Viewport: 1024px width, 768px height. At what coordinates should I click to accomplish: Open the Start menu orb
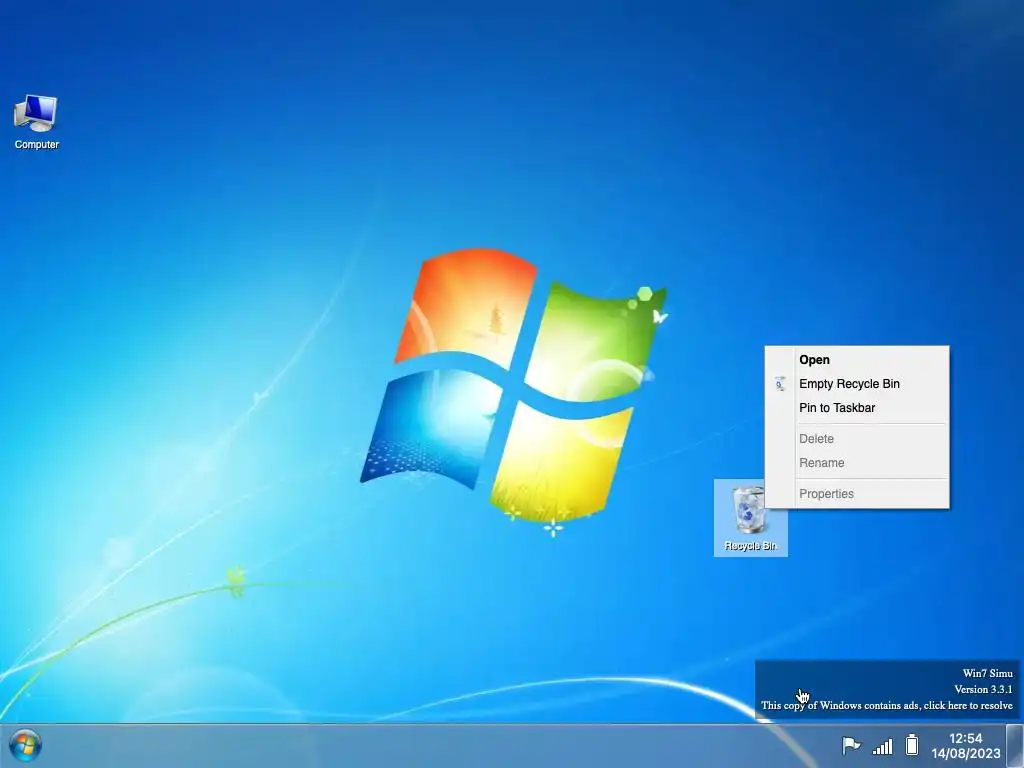[x=25, y=745]
